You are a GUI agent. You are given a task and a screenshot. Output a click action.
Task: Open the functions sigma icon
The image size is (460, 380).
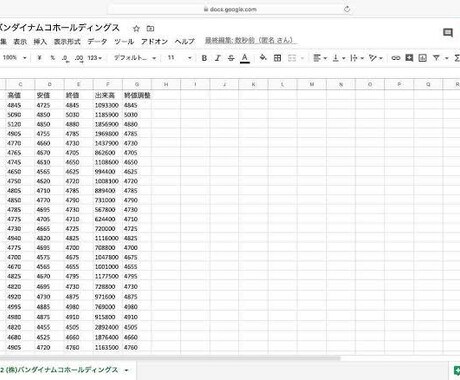coord(457,58)
